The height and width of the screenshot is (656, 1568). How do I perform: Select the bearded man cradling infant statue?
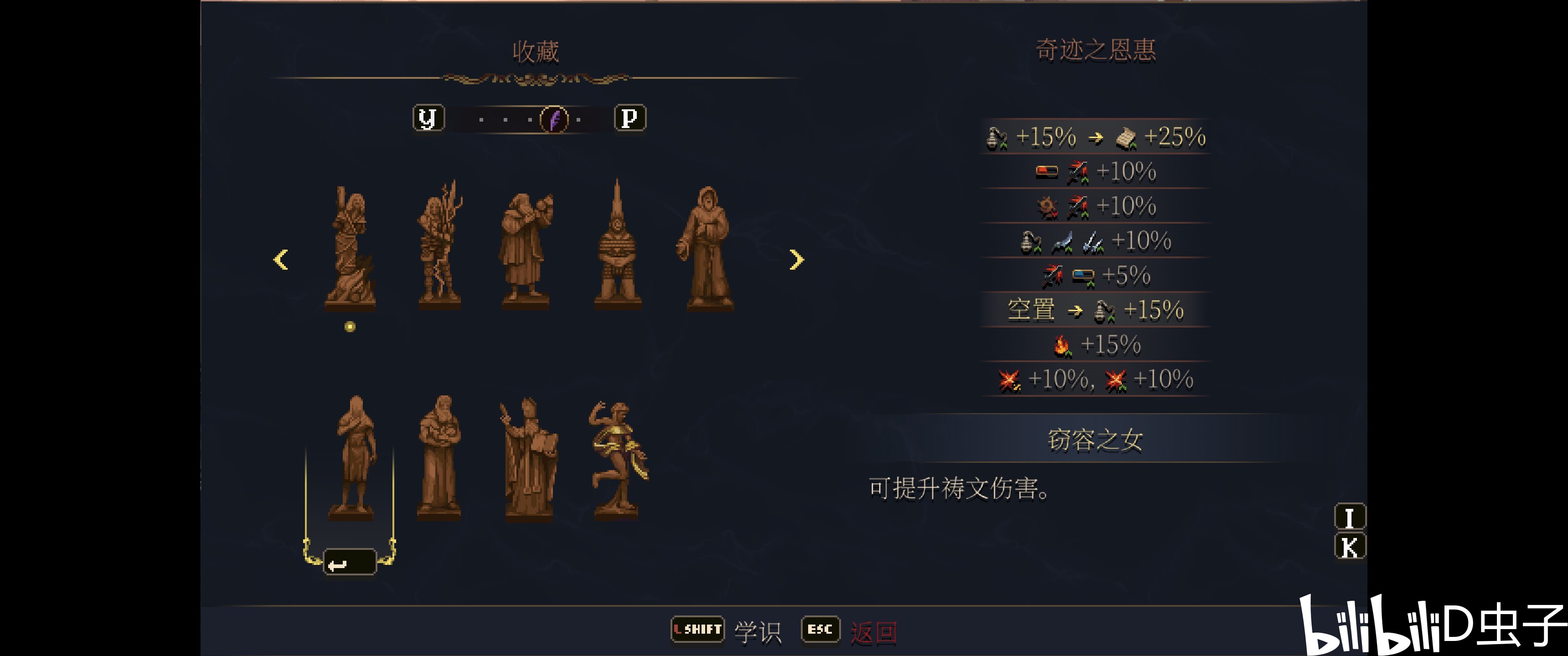[x=439, y=458]
